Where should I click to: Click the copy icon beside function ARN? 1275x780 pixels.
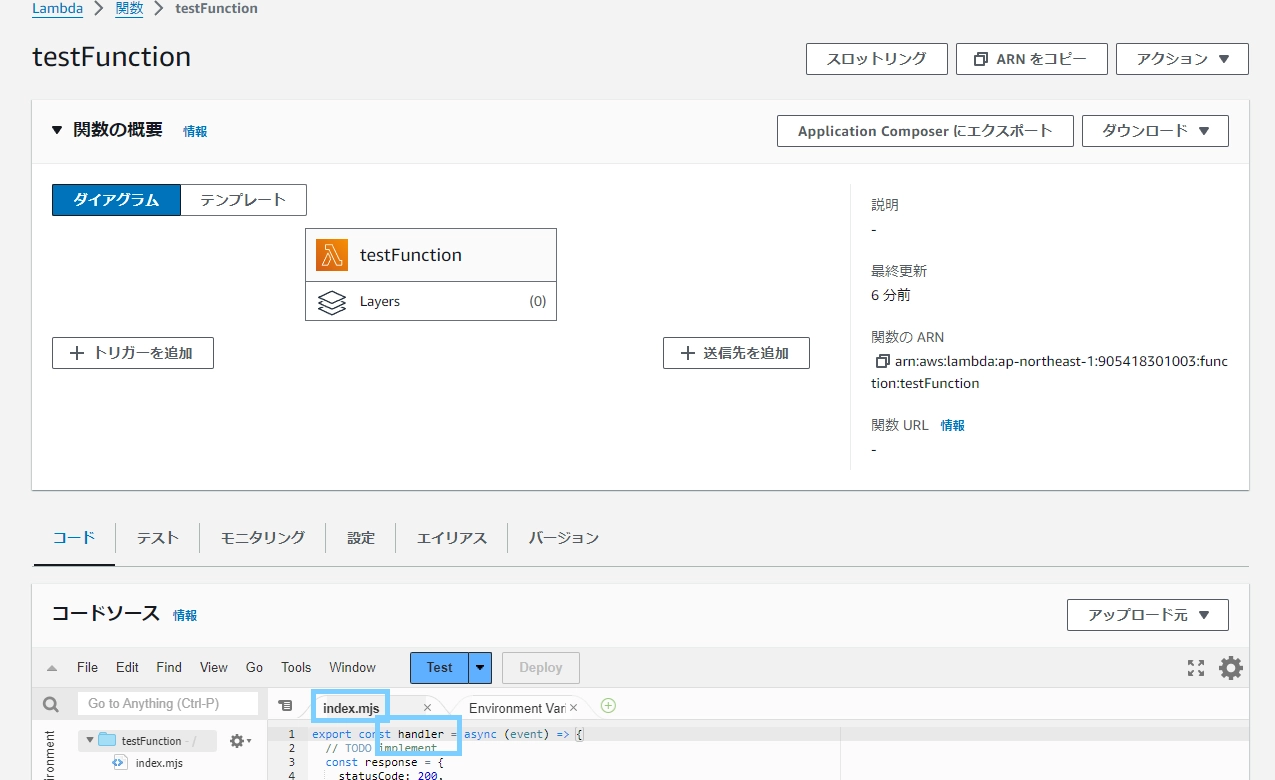click(882, 361)
